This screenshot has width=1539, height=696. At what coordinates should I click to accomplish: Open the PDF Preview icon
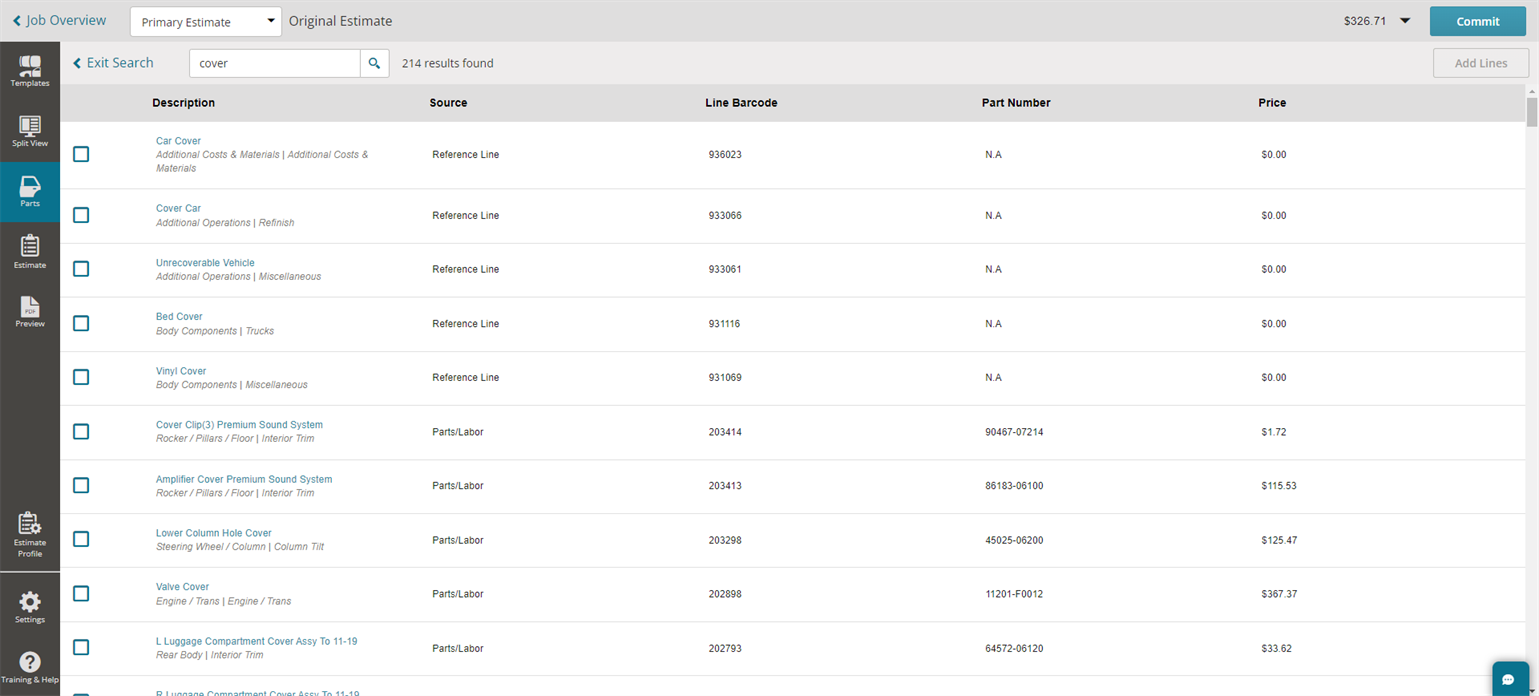pos(30,312)
